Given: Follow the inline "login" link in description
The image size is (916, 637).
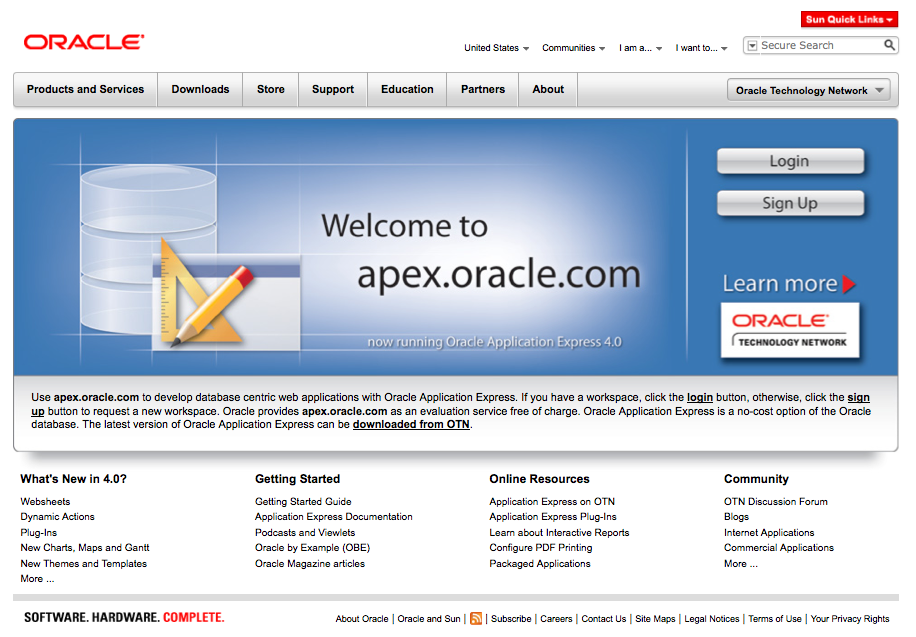Looking at the screenshot, I should pos(700,397).
